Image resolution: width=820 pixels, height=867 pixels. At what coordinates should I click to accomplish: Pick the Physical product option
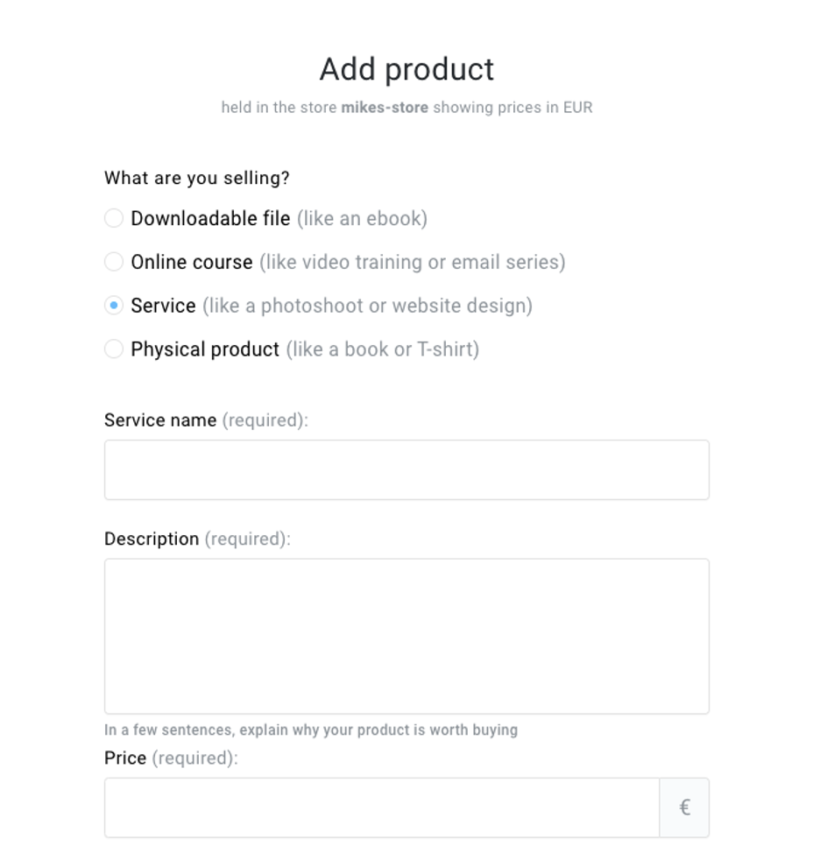click(113, 349)
